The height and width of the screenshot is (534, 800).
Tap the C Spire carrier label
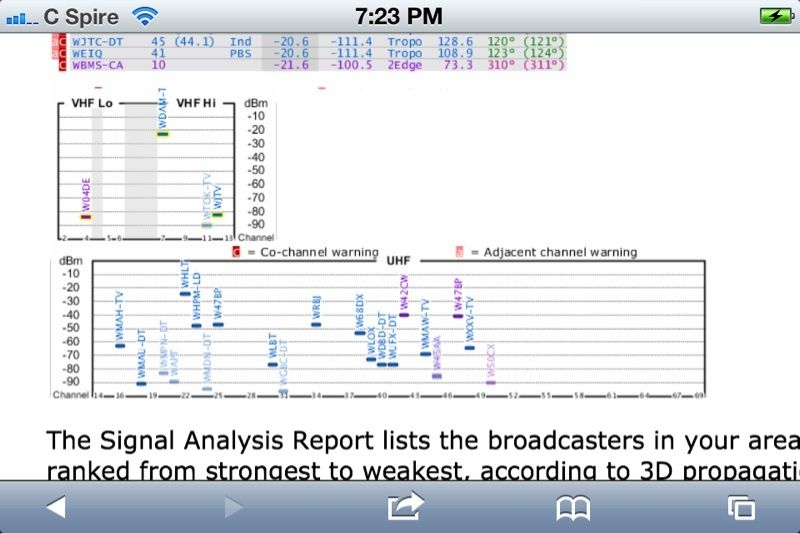pos(81,17)
